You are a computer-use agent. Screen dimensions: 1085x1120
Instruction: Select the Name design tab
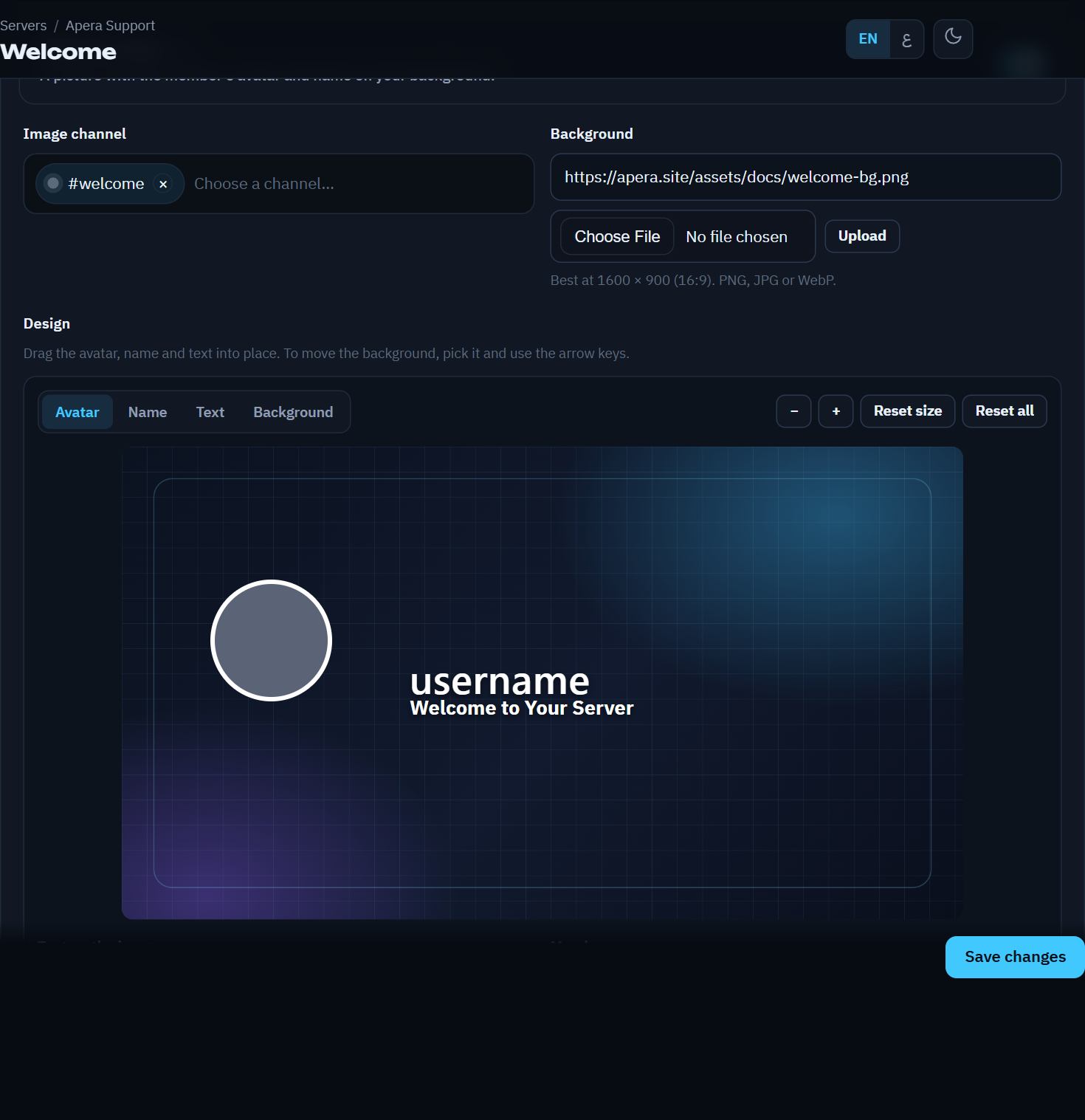pyautogui.click(x=148, y=412)
